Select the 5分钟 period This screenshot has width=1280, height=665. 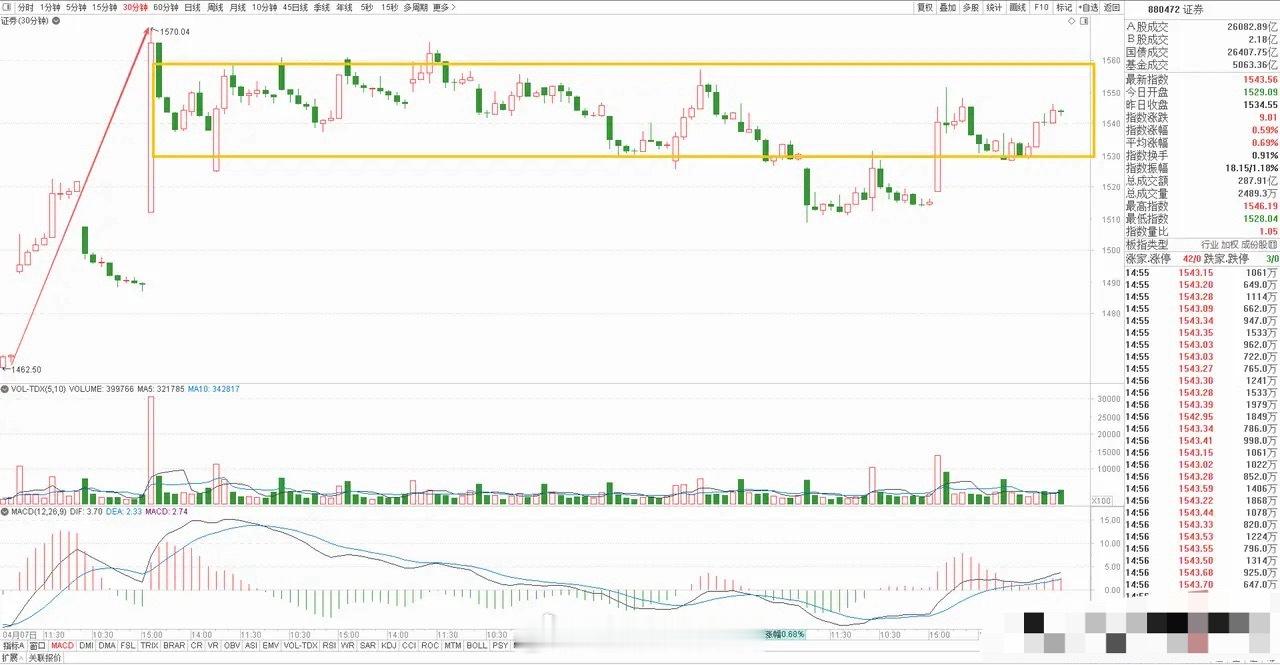[x=76, y=7]
